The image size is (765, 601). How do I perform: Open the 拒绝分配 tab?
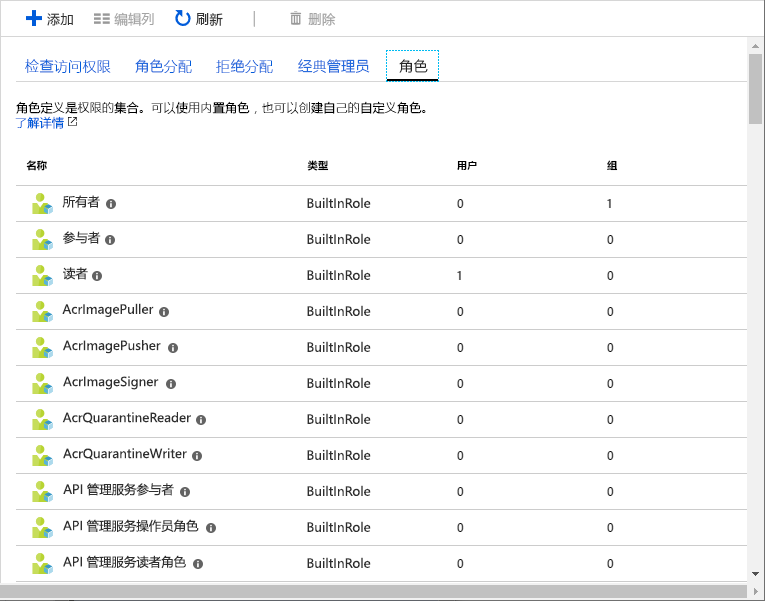tap(244, 66)
